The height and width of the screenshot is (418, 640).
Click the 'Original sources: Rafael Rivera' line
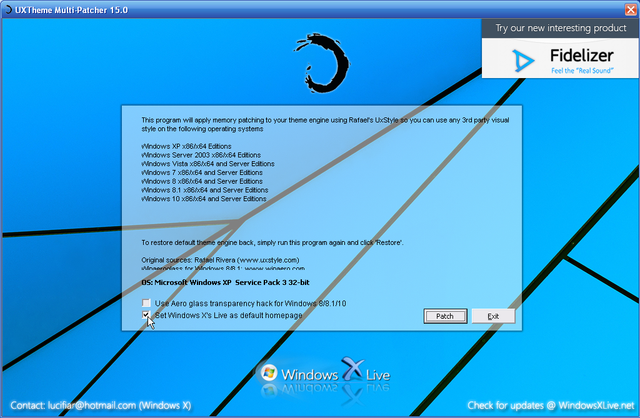[x=220, y=260]
